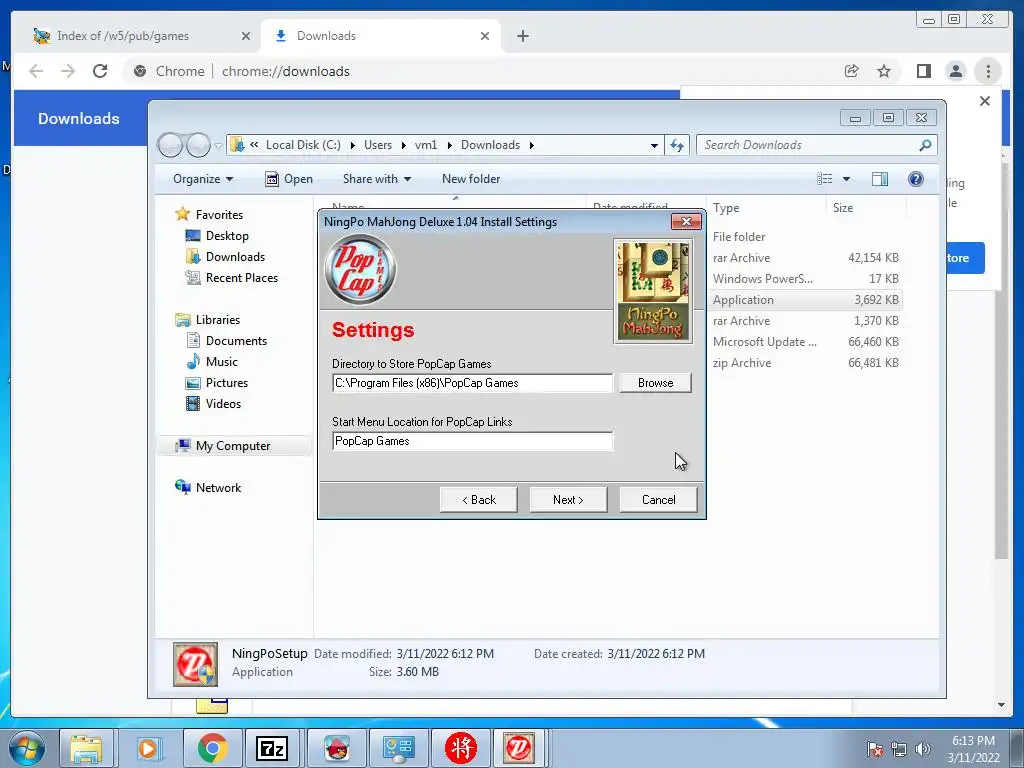Click the NingPo MahJong box art thumbnail

[653, 291]
